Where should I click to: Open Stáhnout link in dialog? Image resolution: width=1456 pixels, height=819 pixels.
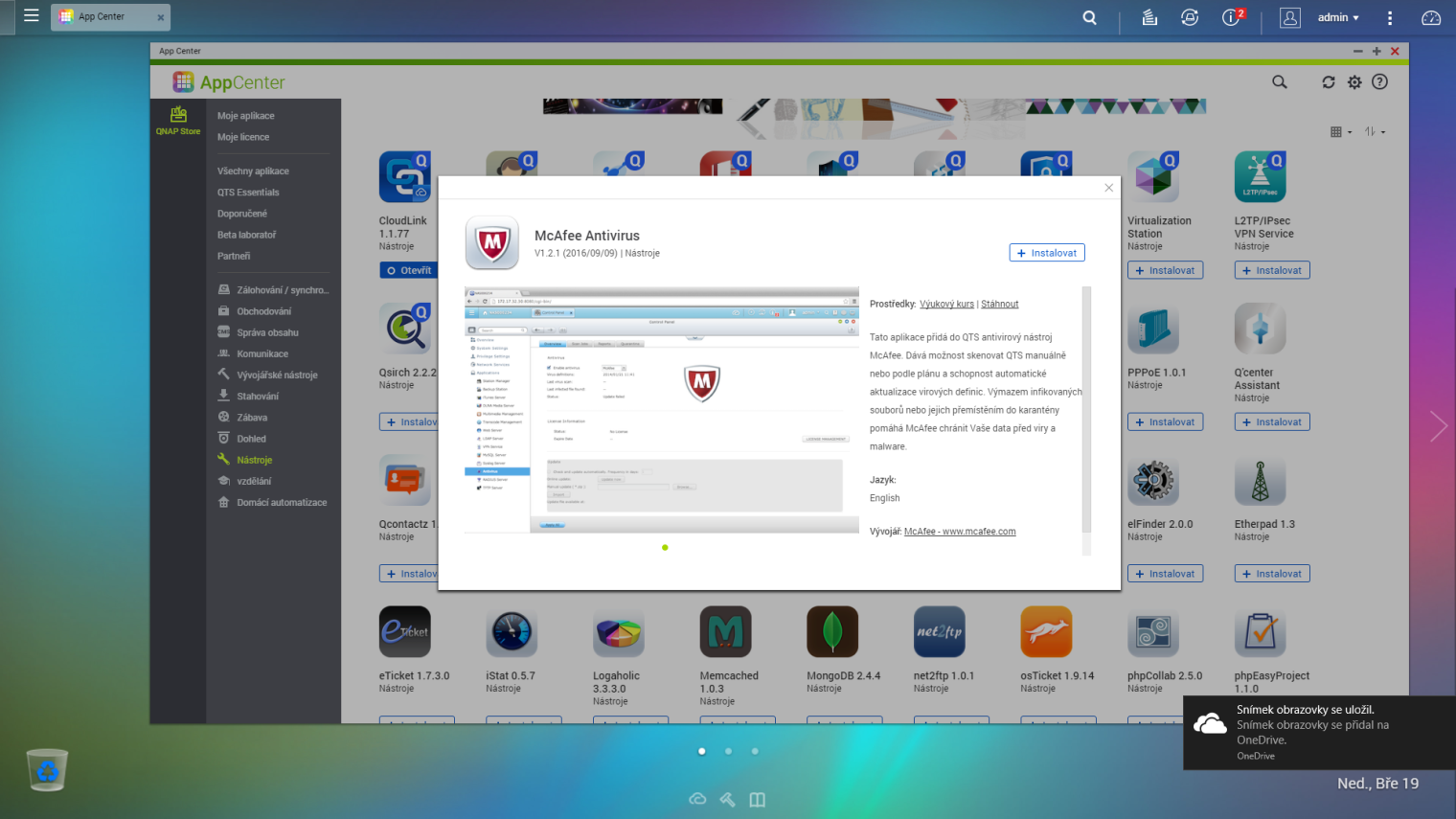click(x=999, y=305)
